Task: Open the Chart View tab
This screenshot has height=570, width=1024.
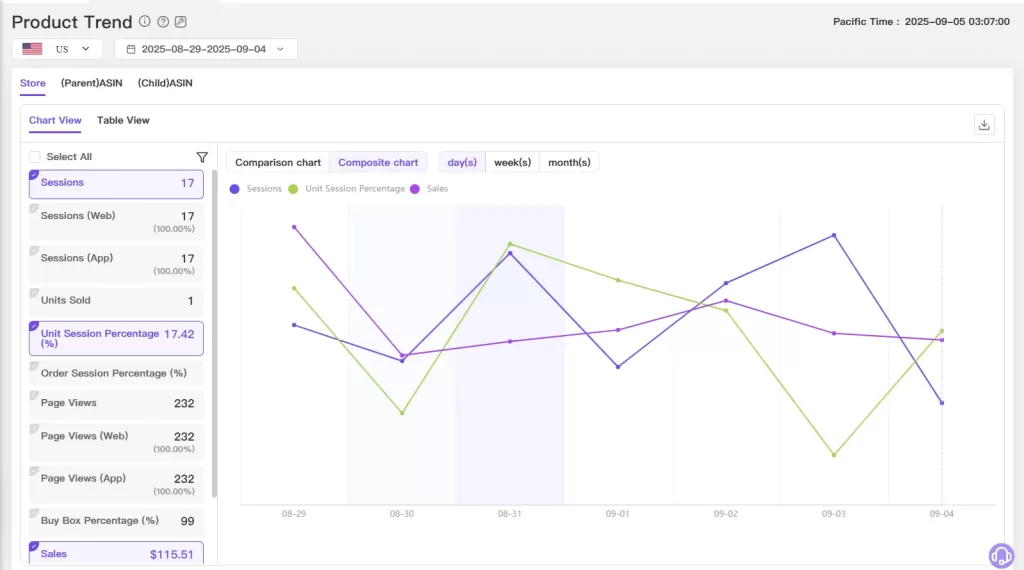Action: (x=55, y=120)
